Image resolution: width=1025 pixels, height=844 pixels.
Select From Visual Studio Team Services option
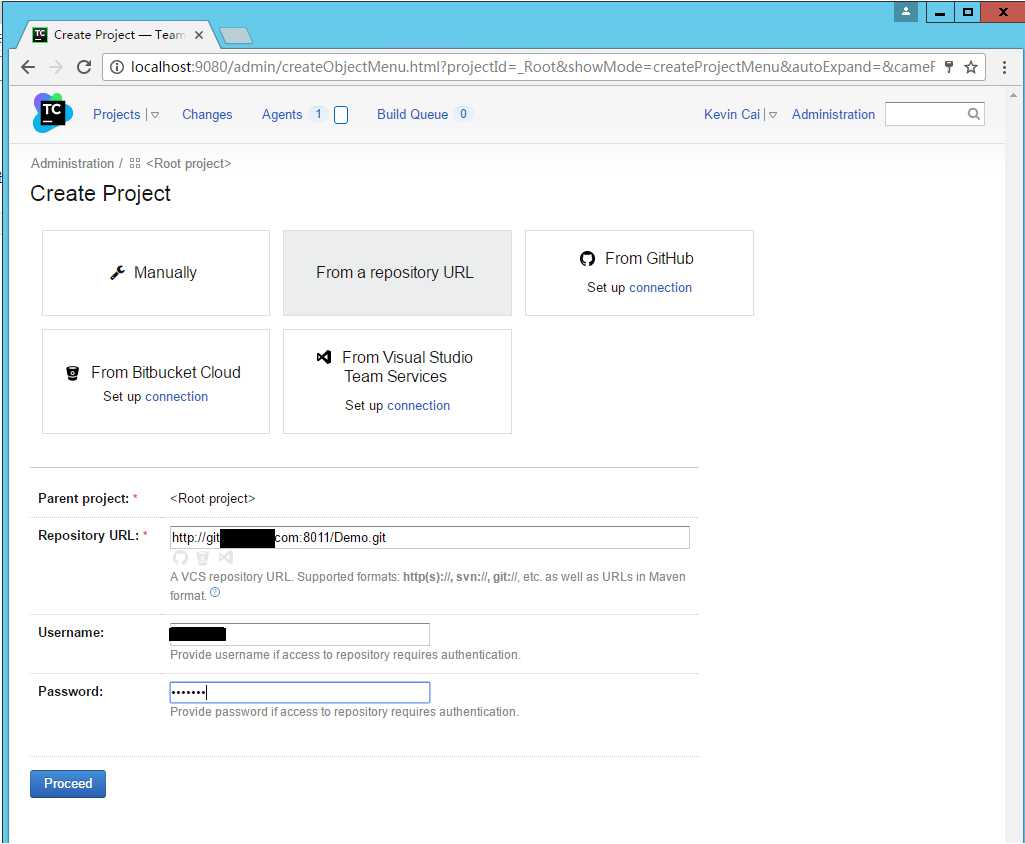(397, 381)
